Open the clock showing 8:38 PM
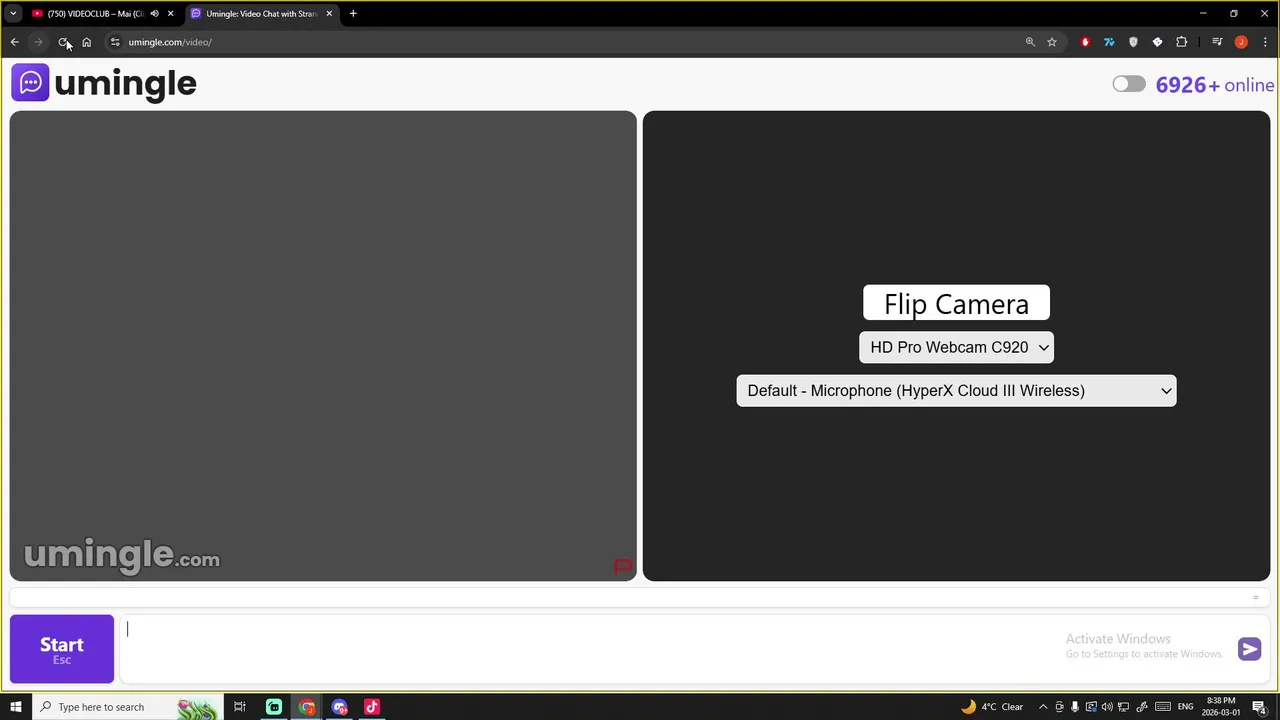Viewport: 1280px width, 720px height. [x=1221, y=707]
